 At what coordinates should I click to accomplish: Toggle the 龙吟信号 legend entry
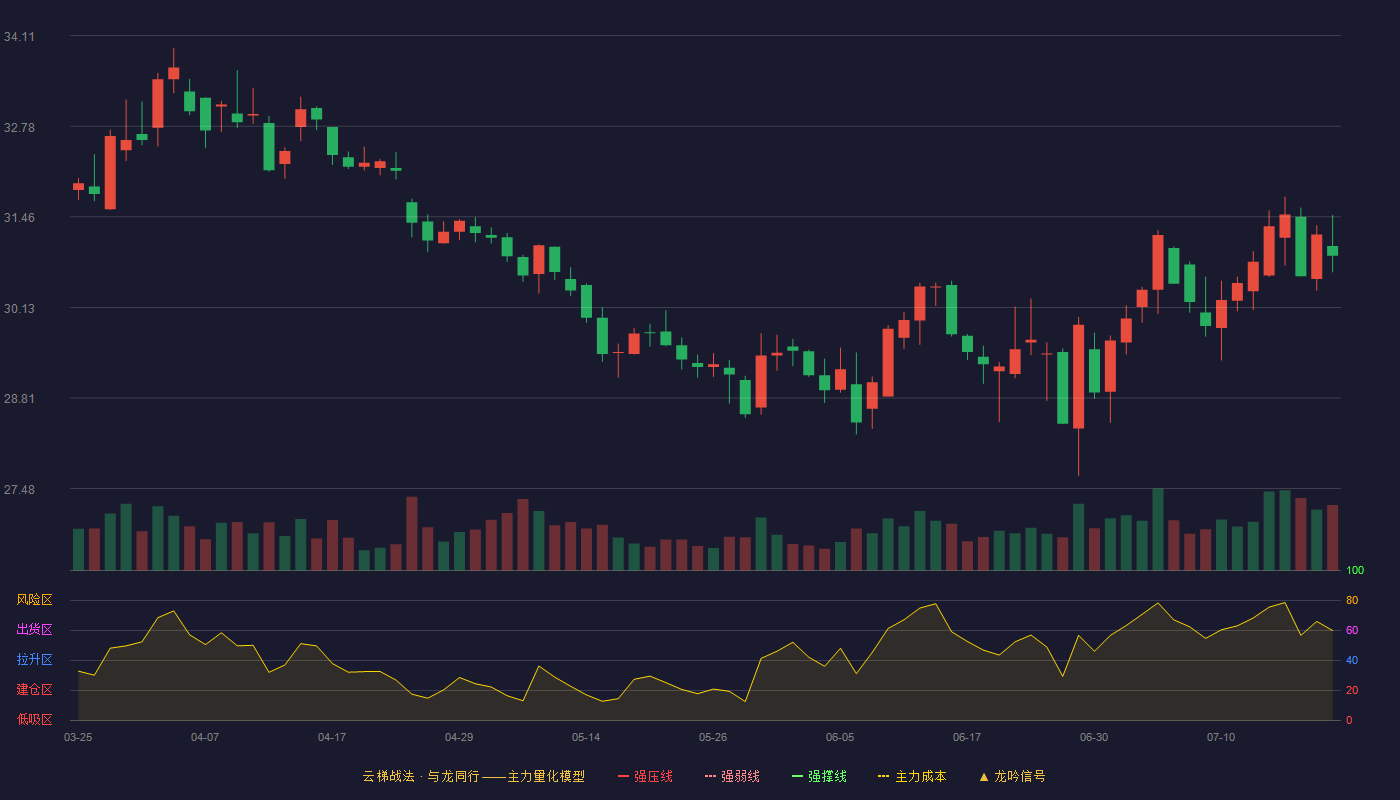pyautogui.click(x=1011, y=776)
